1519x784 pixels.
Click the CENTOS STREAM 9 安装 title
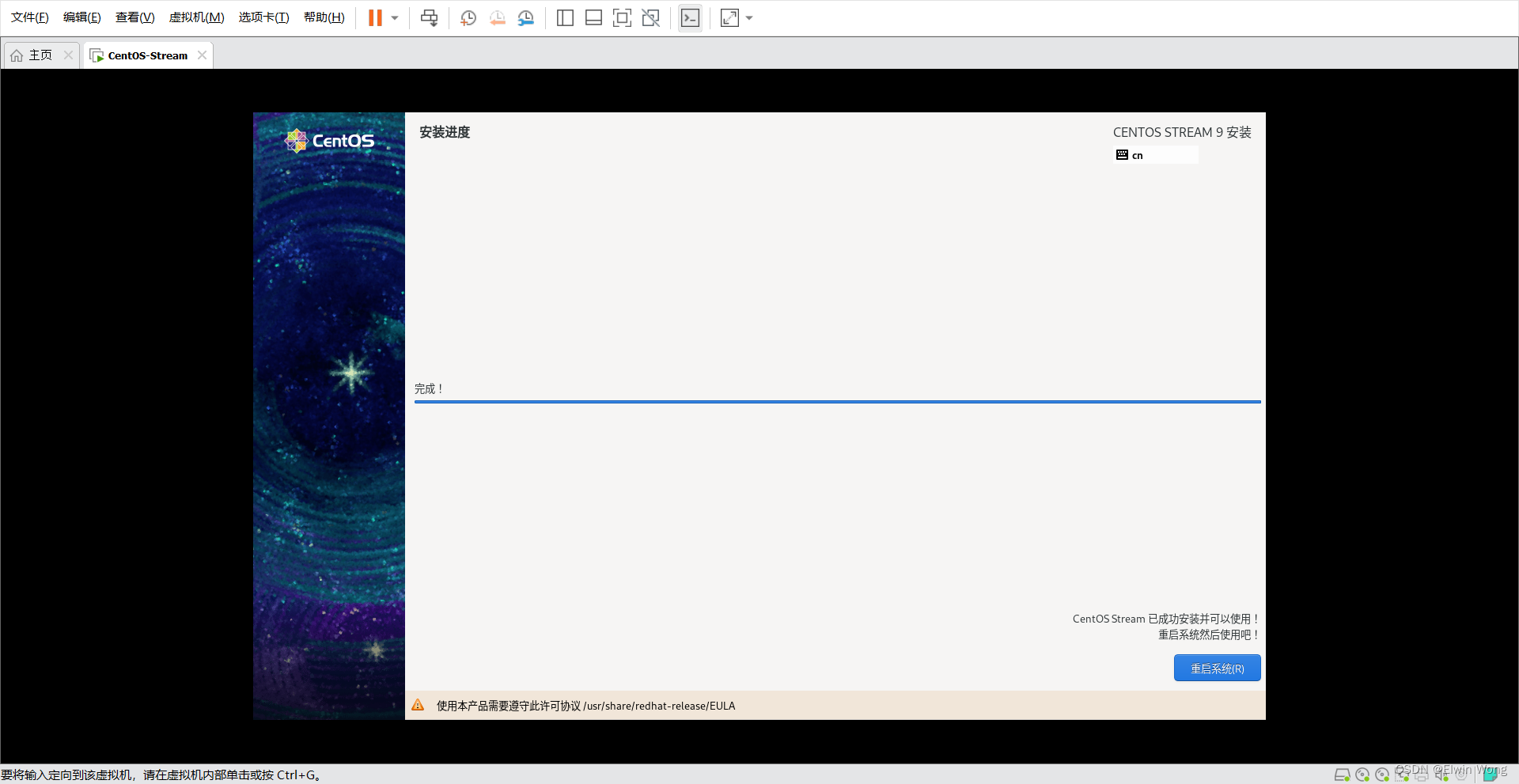click(x=1182, y=132)
